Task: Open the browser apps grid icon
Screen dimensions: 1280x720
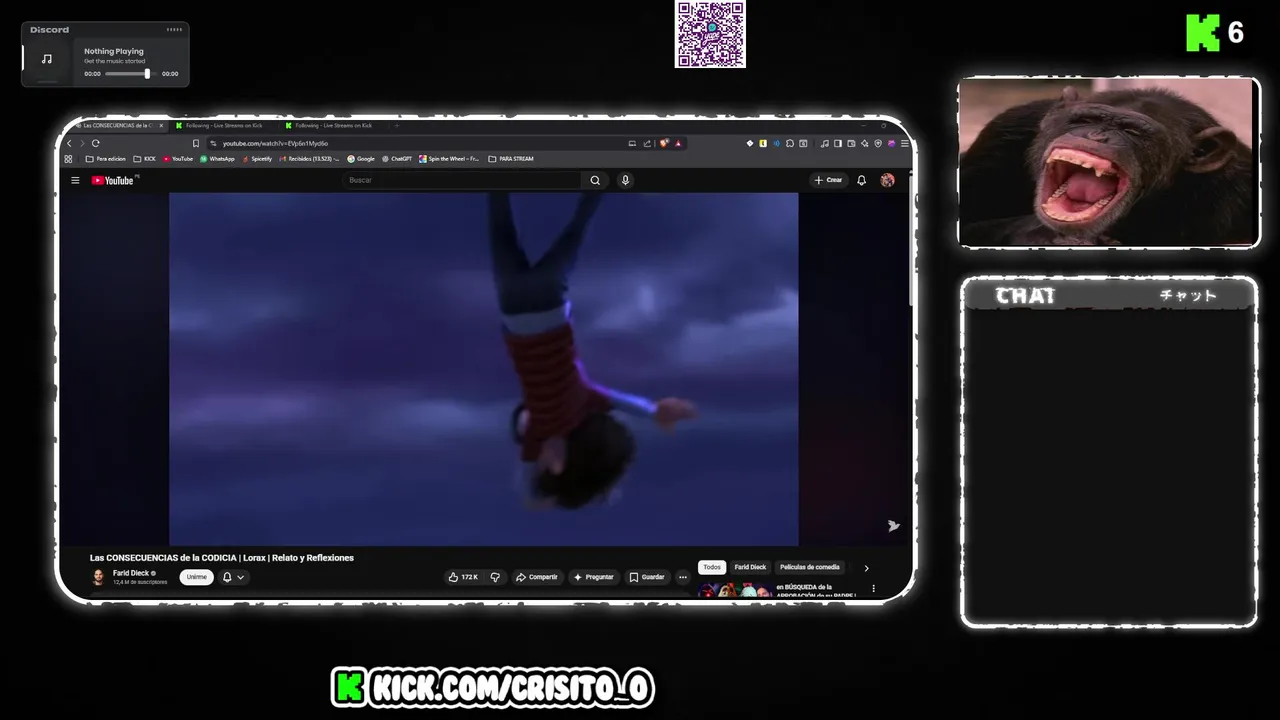Action: coord(68,159)
